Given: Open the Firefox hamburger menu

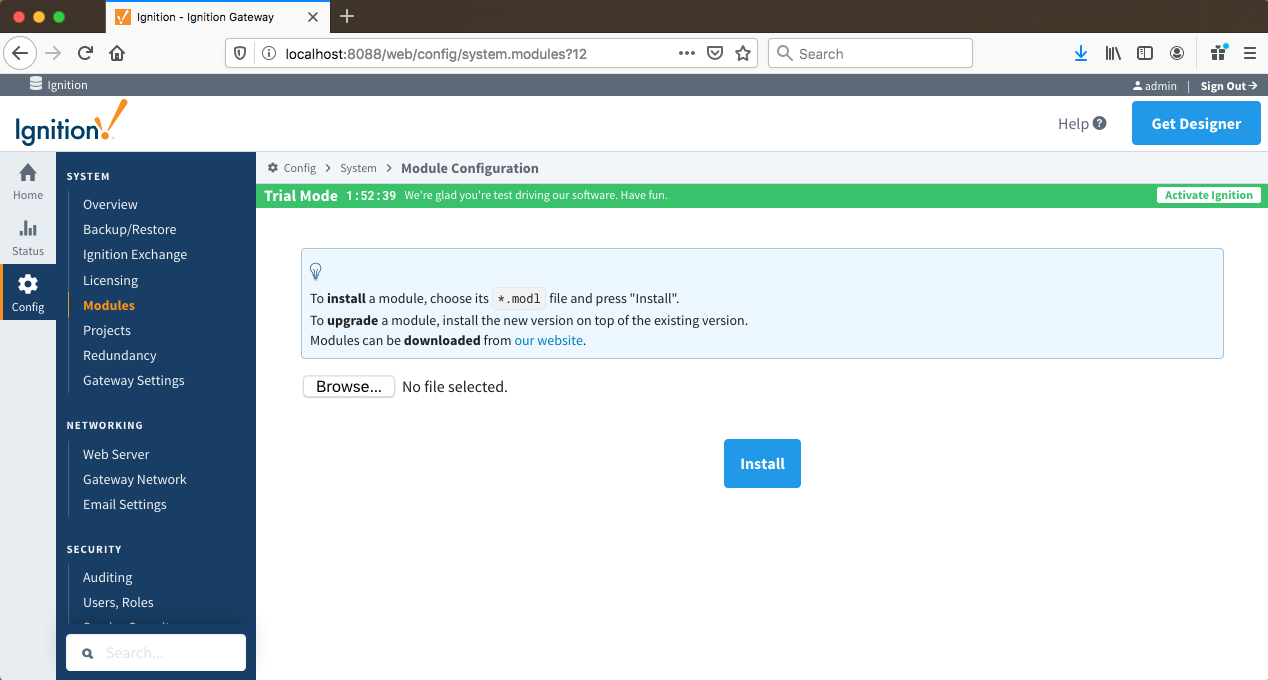Looking at the screenshot, I should (x=1250, y=54).
